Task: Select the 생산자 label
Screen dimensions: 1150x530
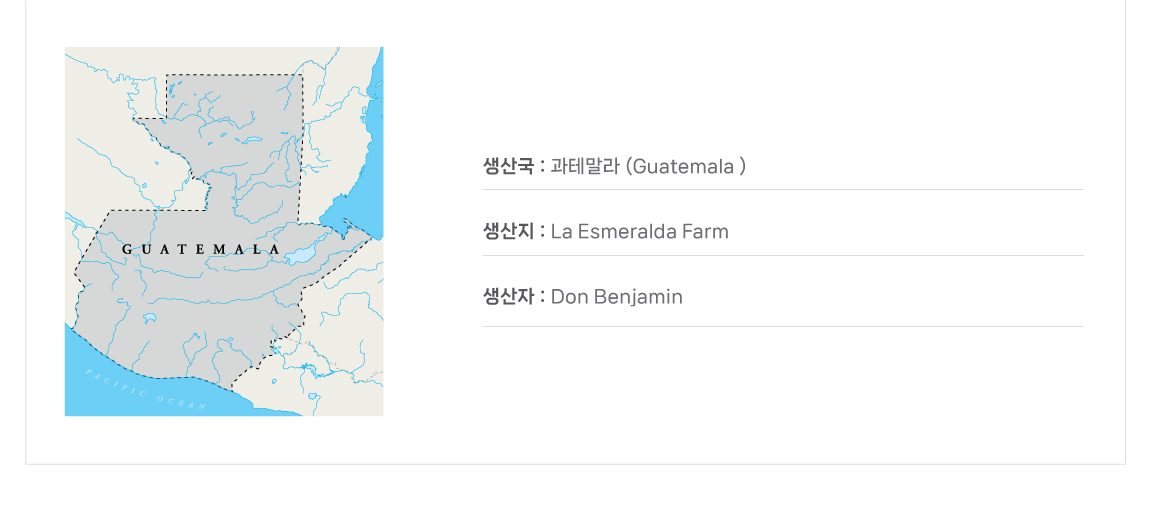Action: [508, 297]
